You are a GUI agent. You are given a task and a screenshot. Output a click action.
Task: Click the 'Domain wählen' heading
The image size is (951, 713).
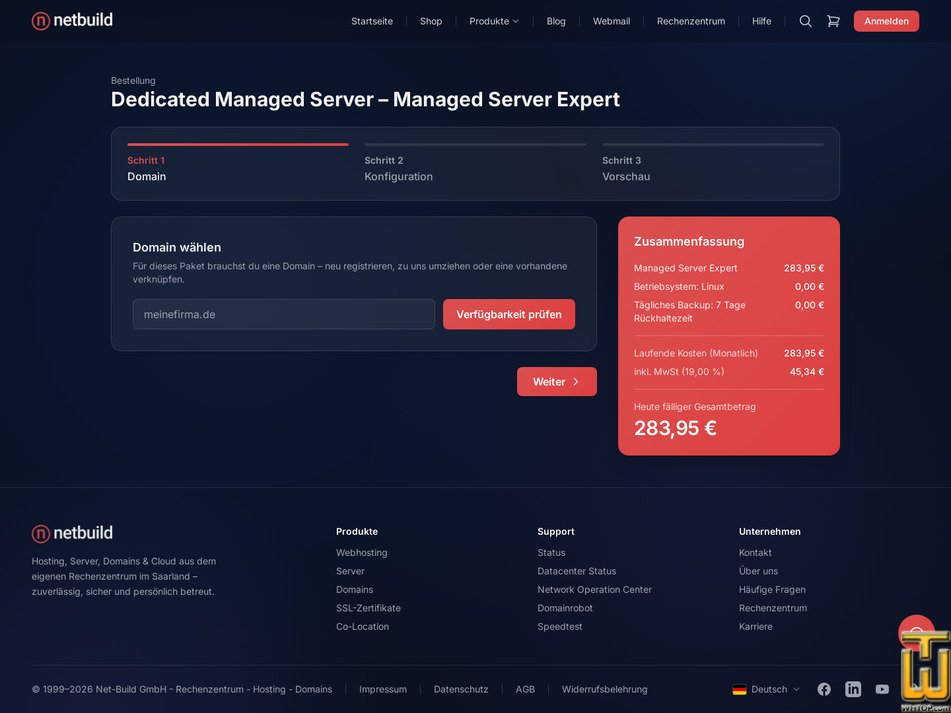[x=176, y=247]
